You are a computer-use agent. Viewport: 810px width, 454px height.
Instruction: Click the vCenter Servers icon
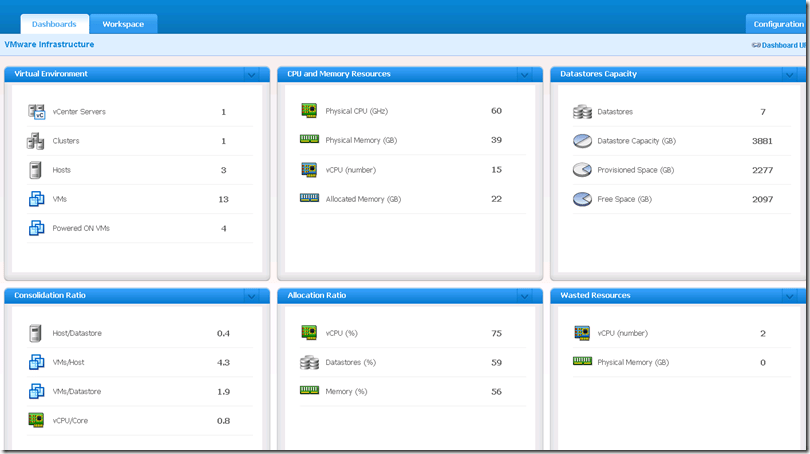click(37, 112)
